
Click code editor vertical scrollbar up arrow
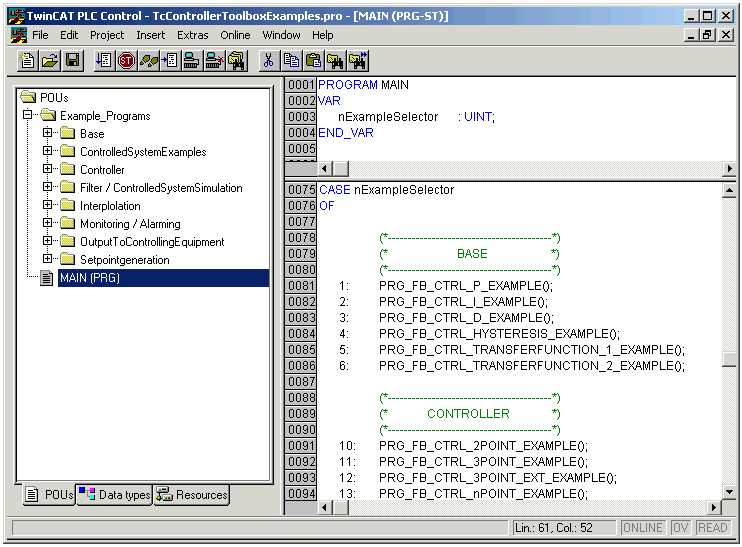729,191
